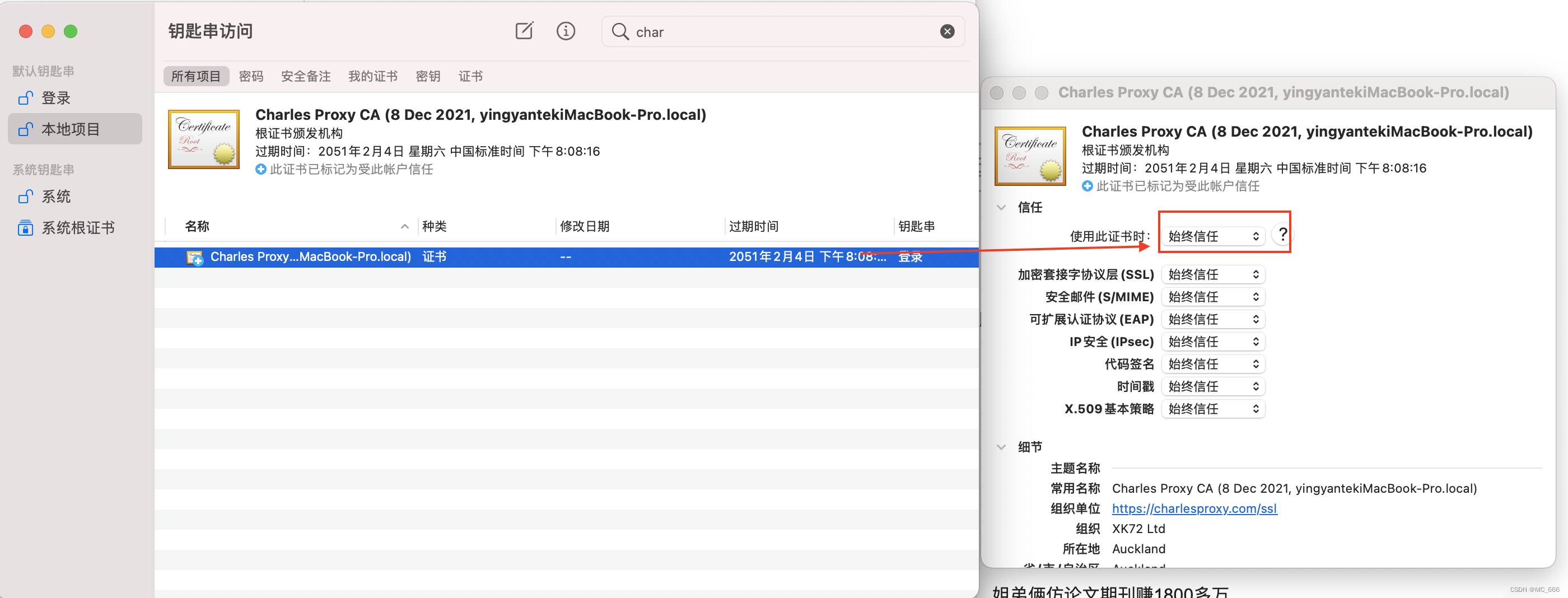Screen dimensions: 1568x598
Task: Click the lock icon next to 登录
Action: (25, 98)
